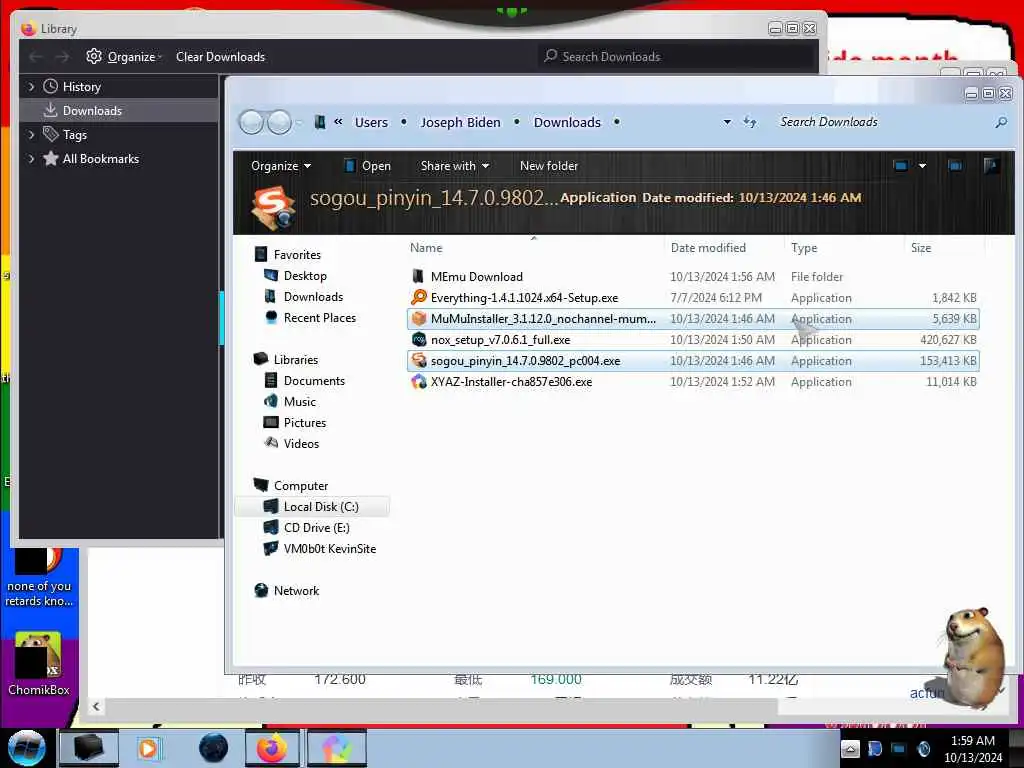The image size is (1024, 768).
Task: Open the Organize gear in Library window
Action: [x=93, y=57]
